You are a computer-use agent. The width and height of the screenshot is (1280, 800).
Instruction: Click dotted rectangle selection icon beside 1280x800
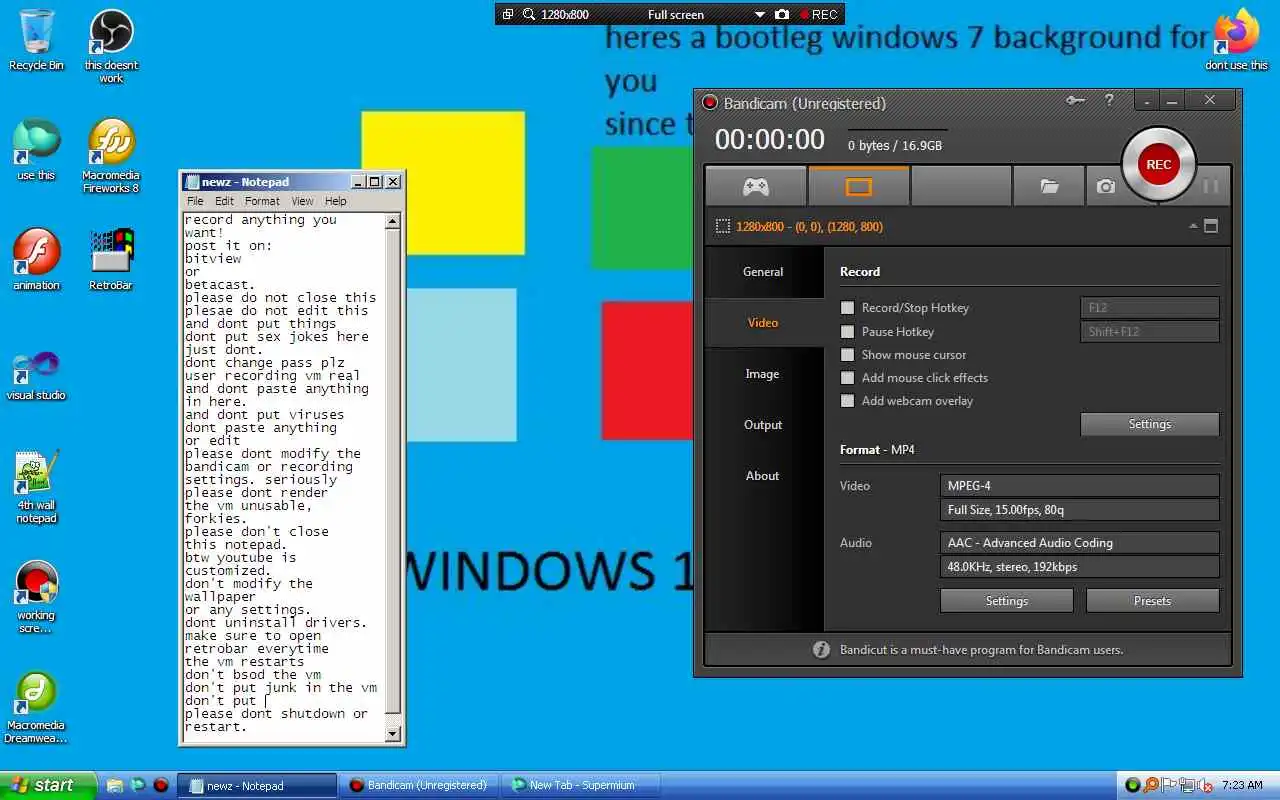tap(722, 227)
